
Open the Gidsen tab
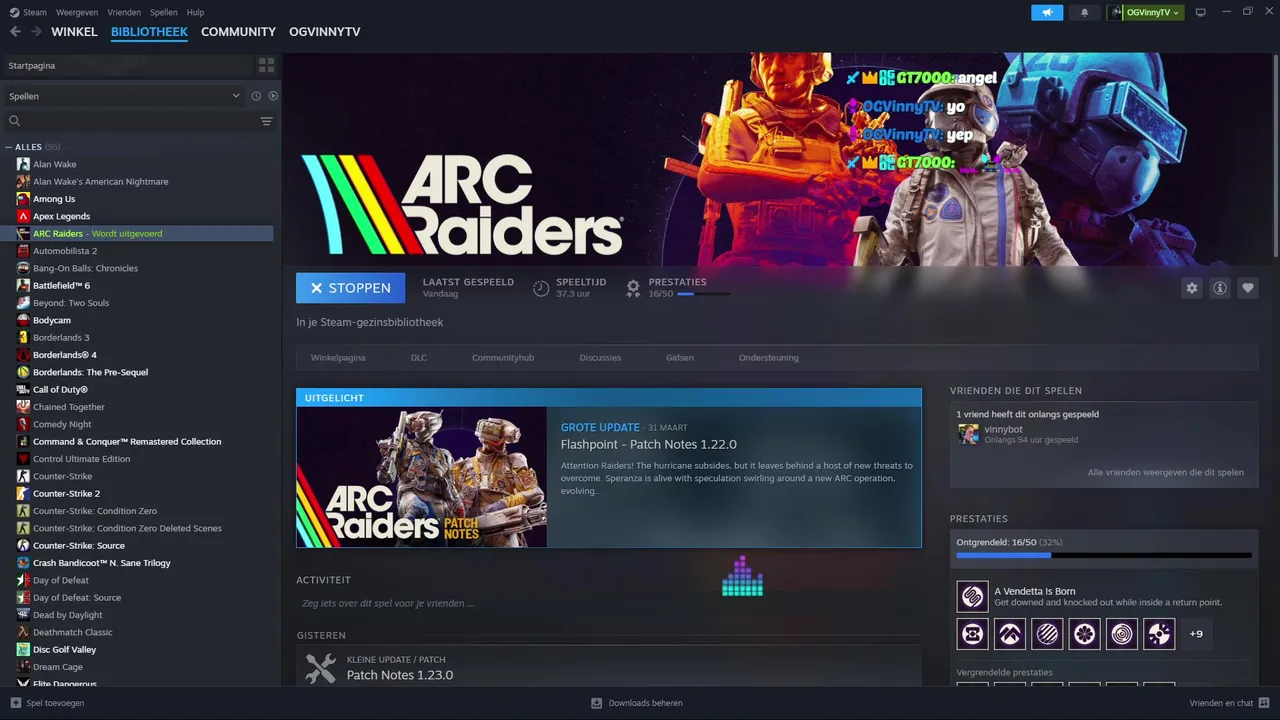(x=680, y=357)
